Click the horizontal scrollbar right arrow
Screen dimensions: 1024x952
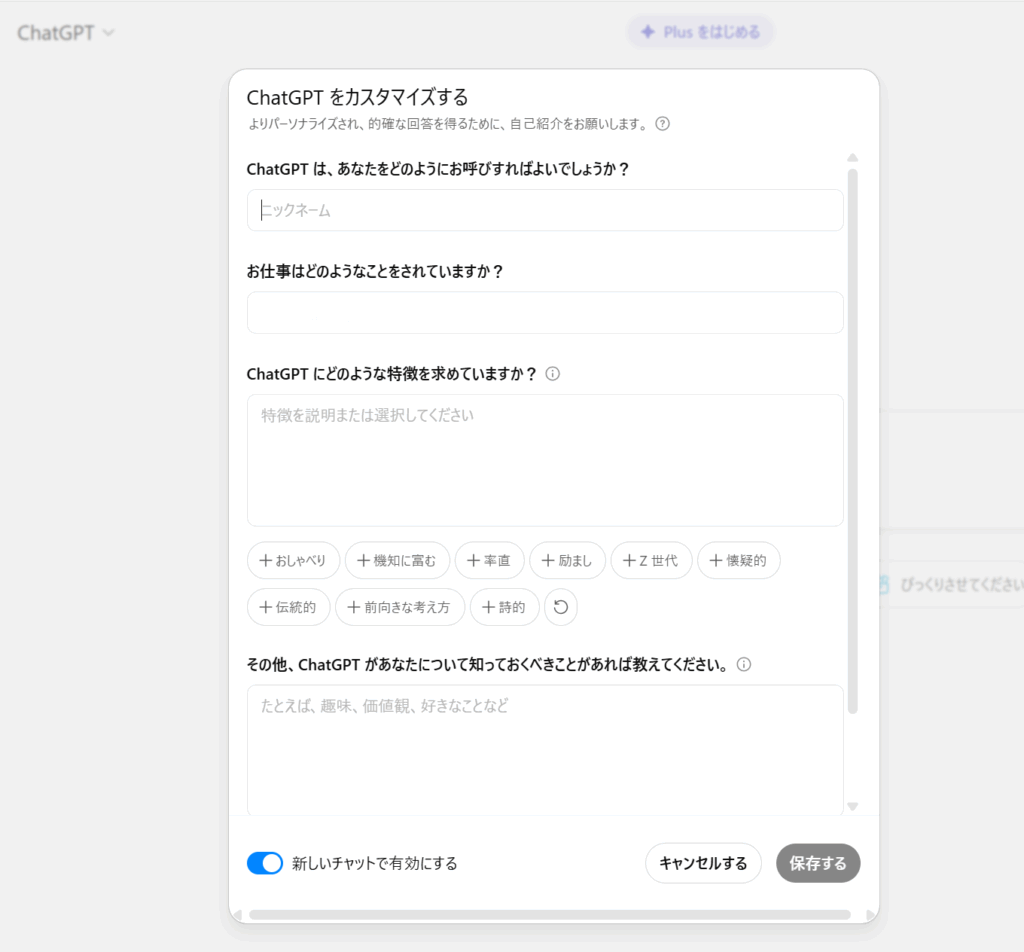tap(870, 915)
